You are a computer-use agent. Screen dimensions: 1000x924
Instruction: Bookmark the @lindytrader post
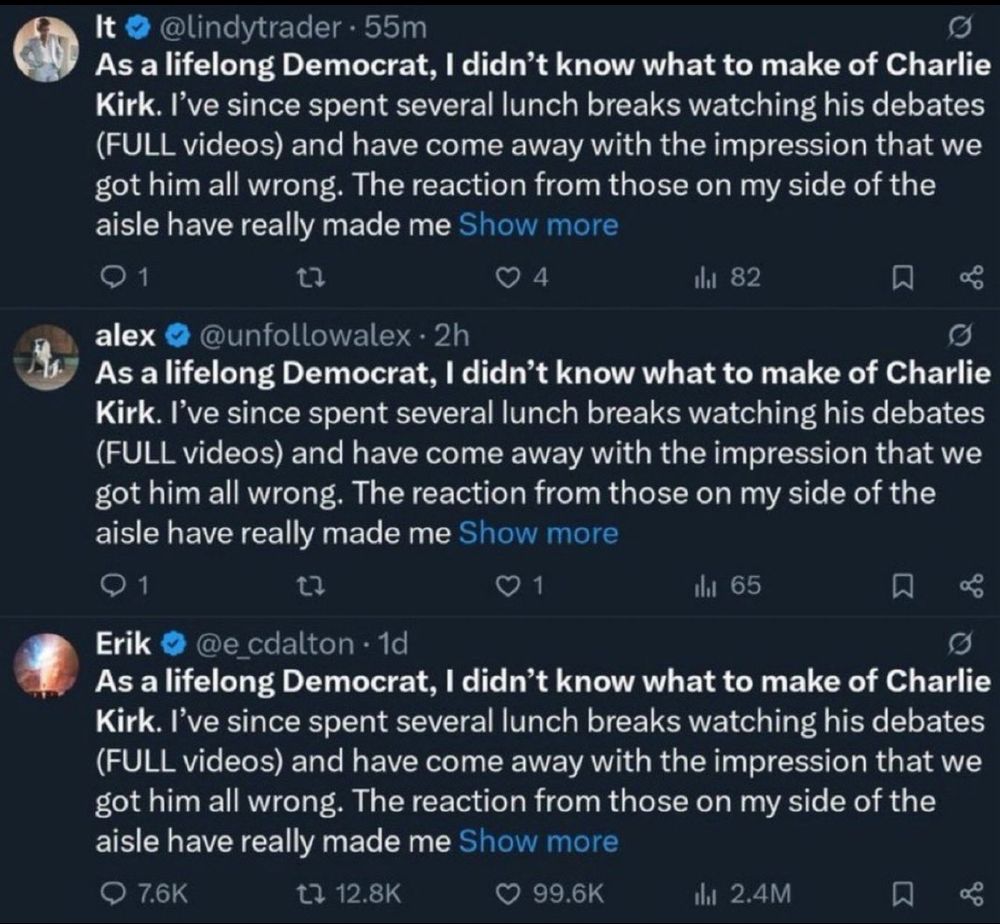point(903,279)
